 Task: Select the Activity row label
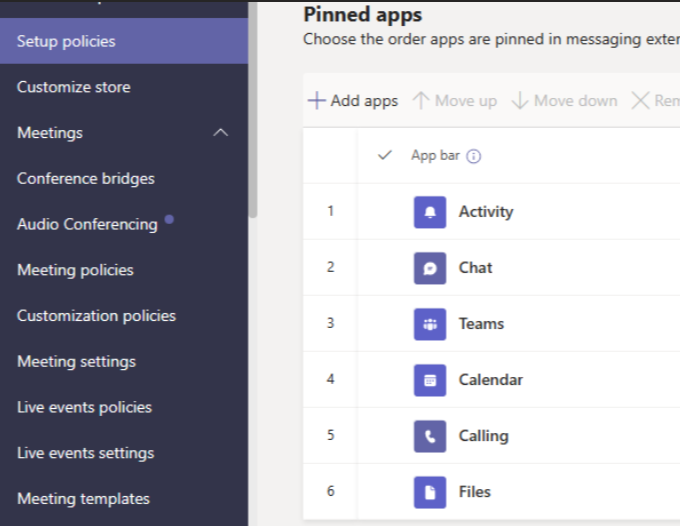pos(486,212)
